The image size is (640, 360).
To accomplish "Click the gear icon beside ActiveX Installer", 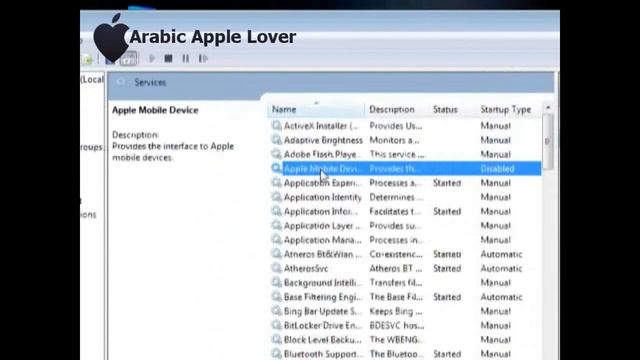I will [x=276, y=126].
